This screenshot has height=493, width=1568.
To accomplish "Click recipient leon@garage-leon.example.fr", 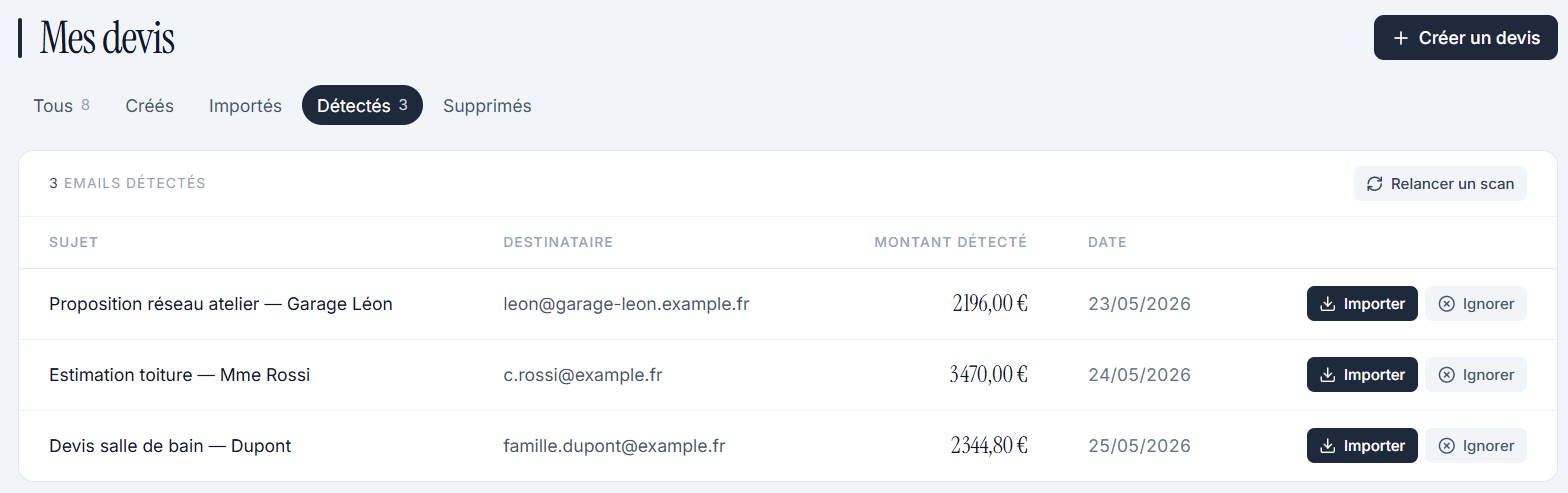I will [626, 304].
